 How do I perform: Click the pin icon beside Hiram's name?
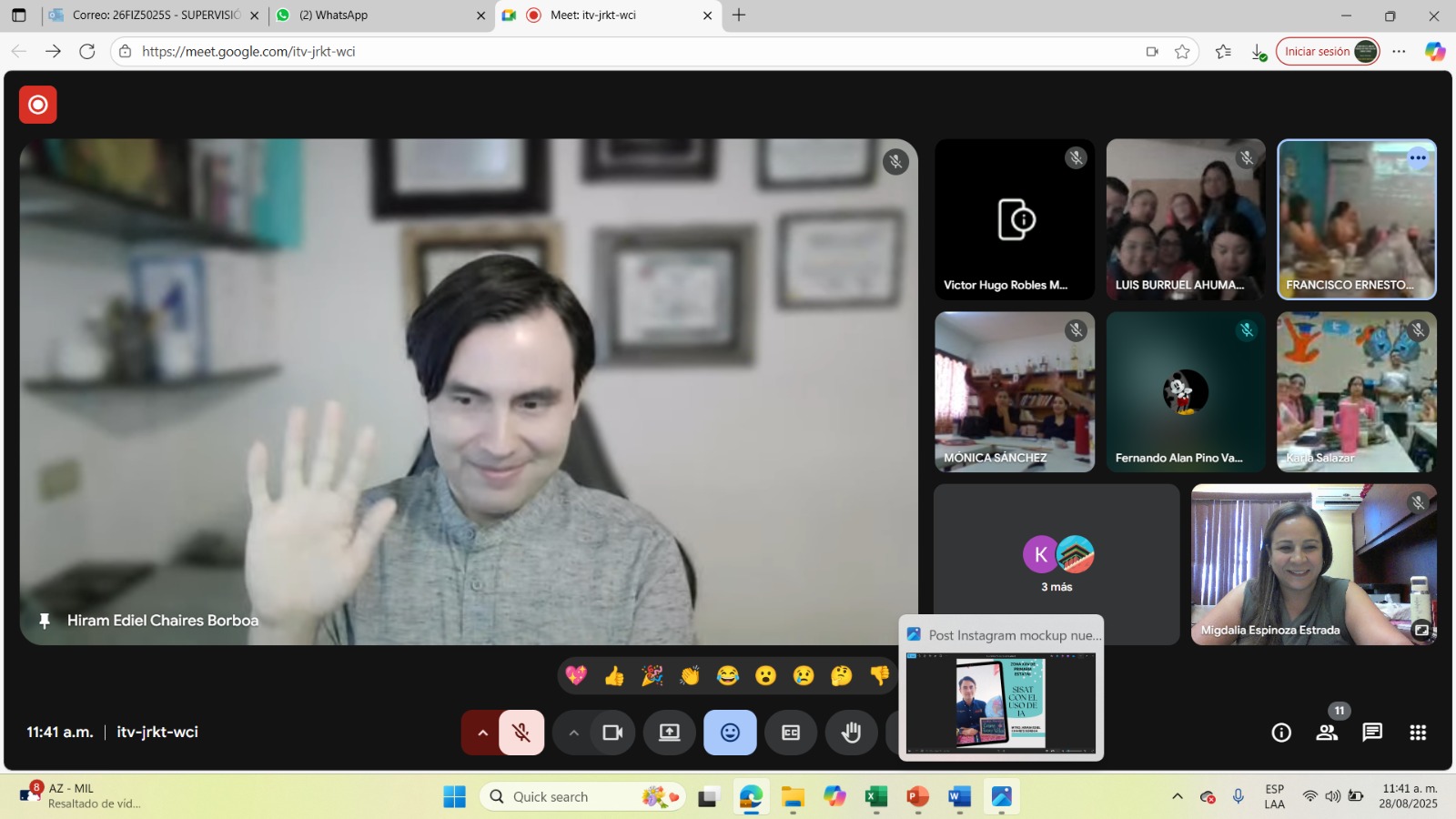point(44,621)
